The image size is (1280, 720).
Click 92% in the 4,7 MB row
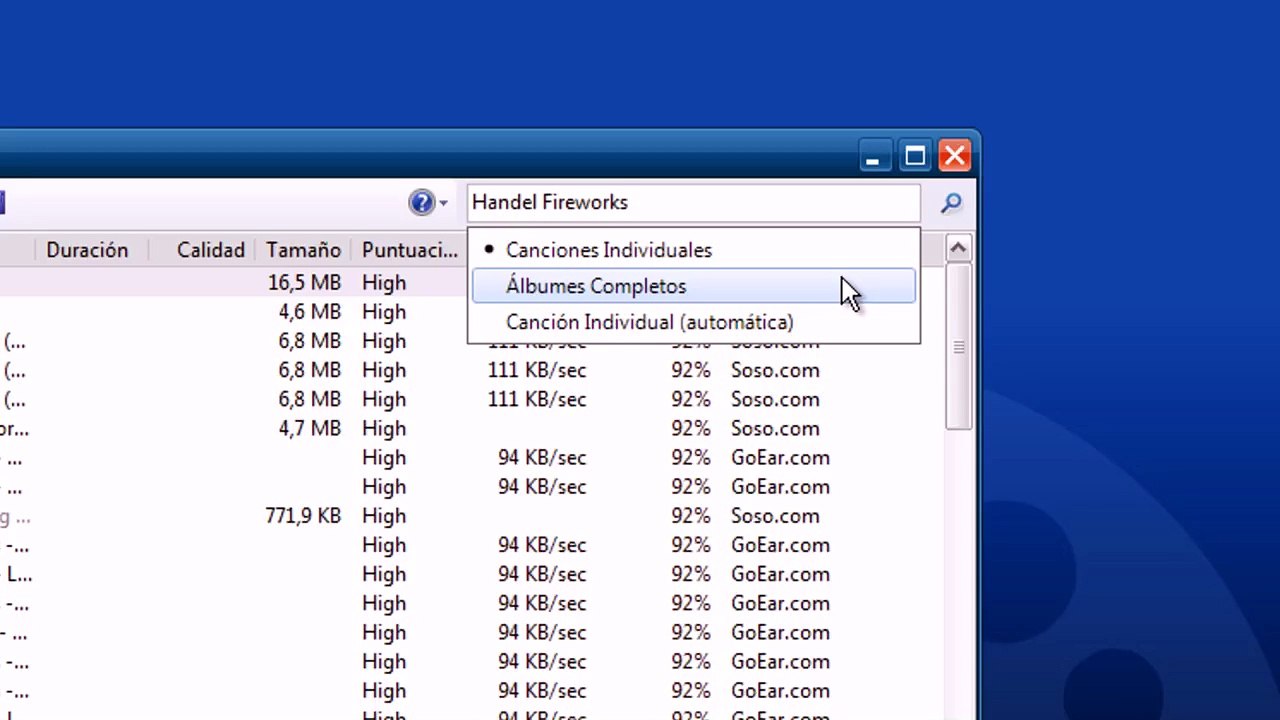(x=691, y=428)
